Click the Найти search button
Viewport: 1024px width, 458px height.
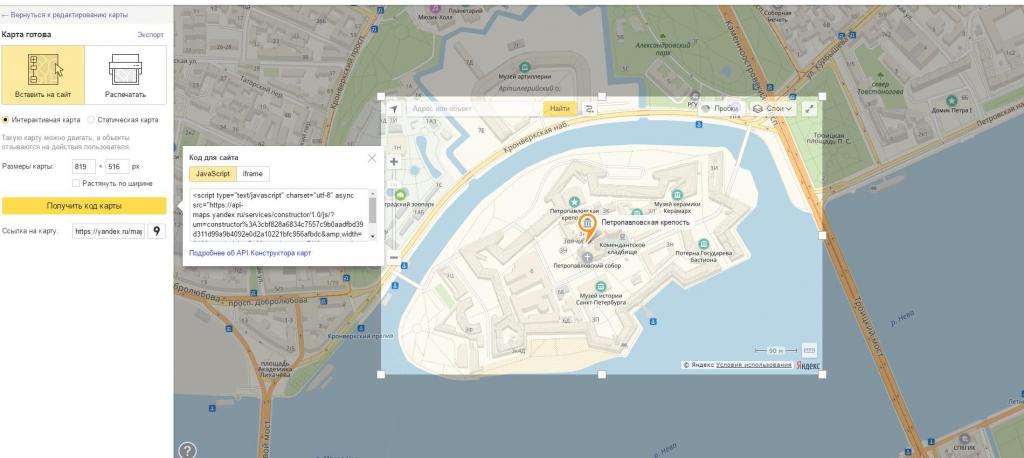(x=560, y=109)
